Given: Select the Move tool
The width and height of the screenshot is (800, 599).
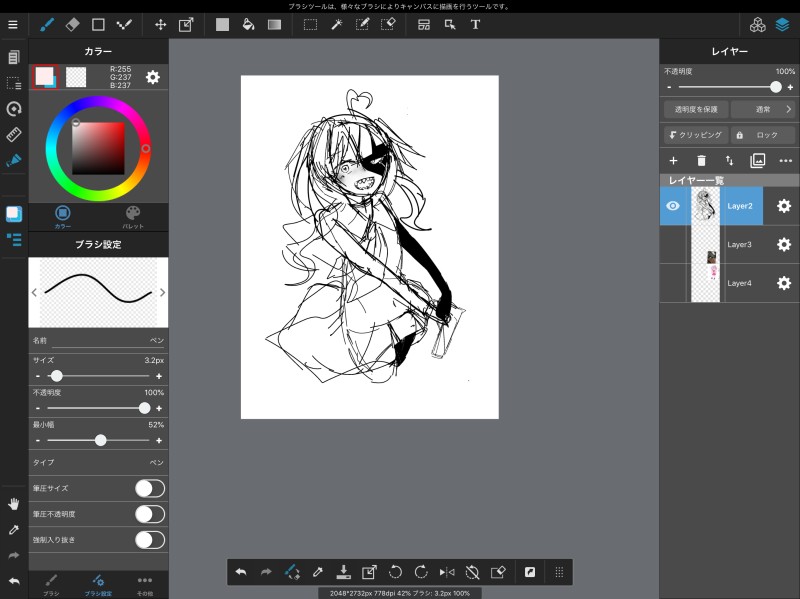Looking at the screenshot, I should pyautogui.click(x=160, y=24).
